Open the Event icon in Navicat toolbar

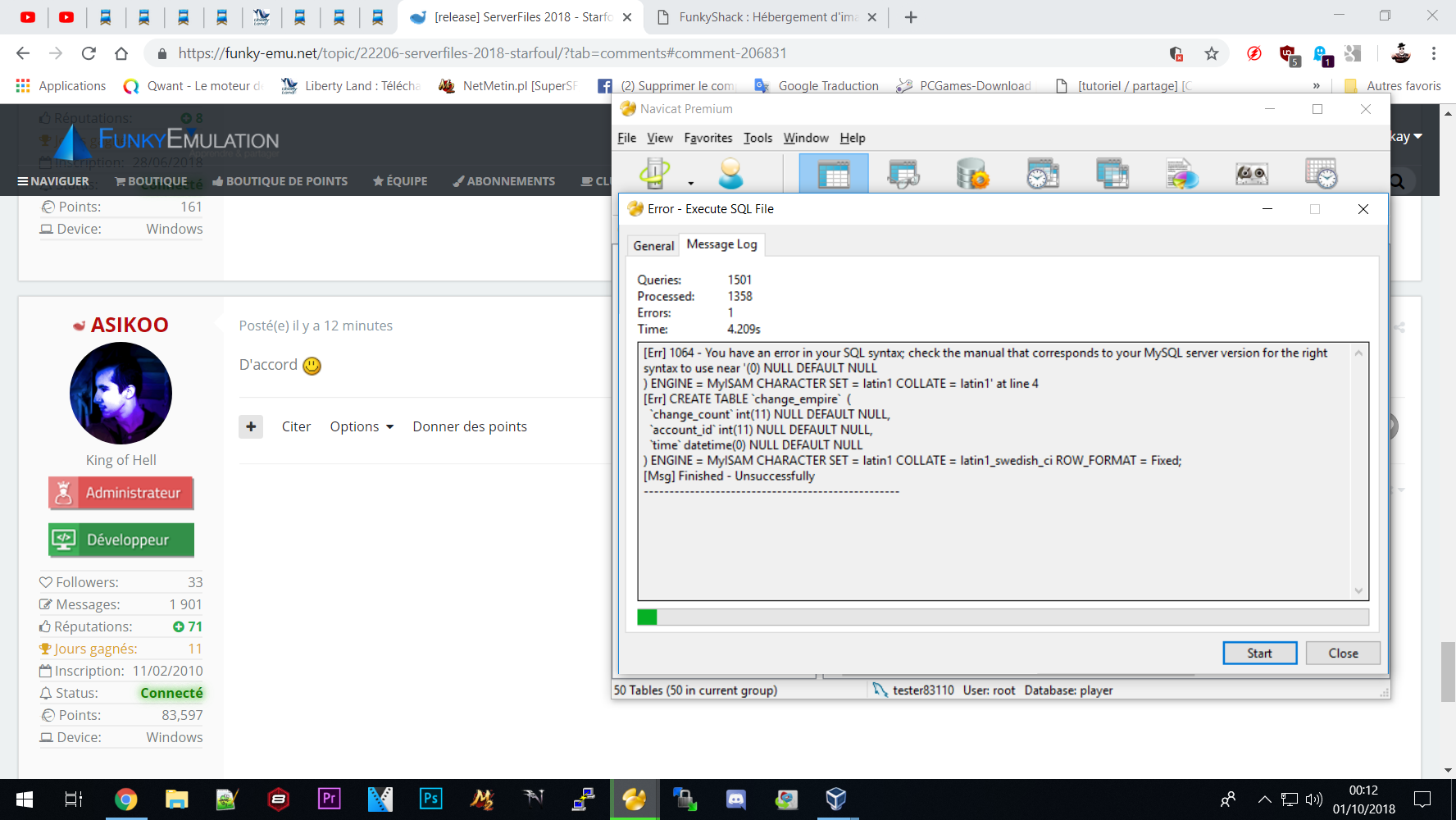click(1043, 173)
